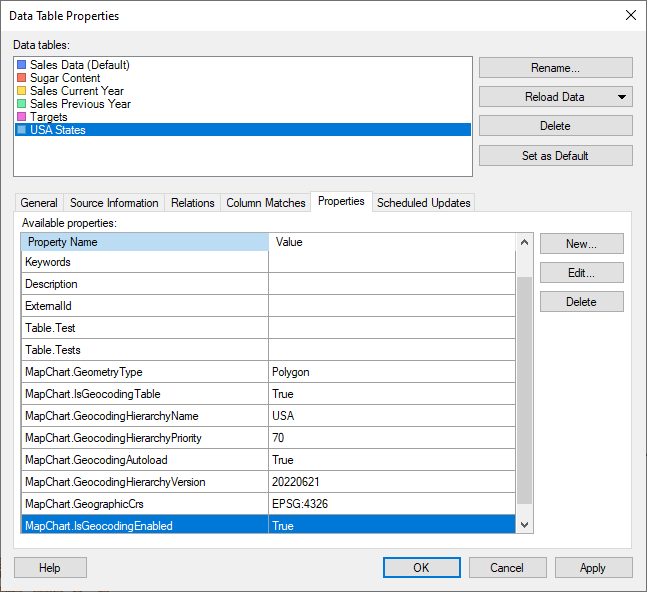Select the Table.Test property row

point(268,328)
